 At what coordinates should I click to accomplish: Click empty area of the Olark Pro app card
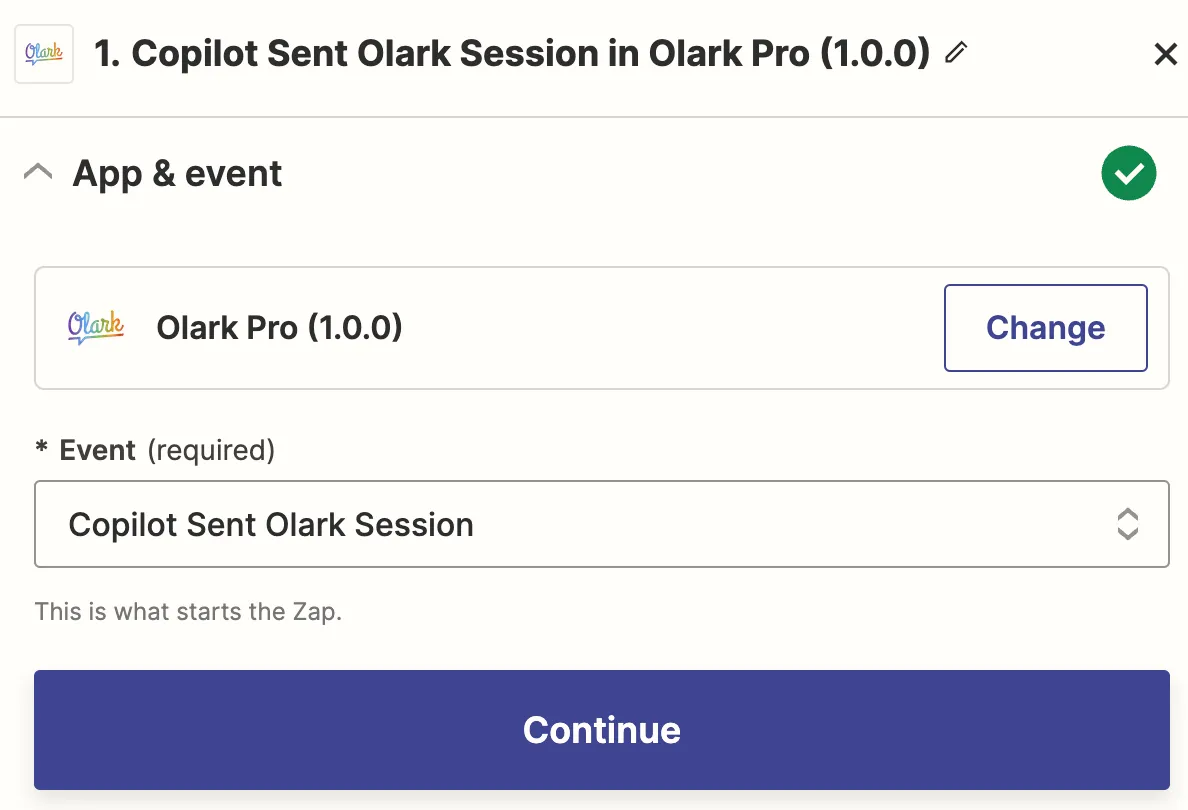click(x=673, y=328)
